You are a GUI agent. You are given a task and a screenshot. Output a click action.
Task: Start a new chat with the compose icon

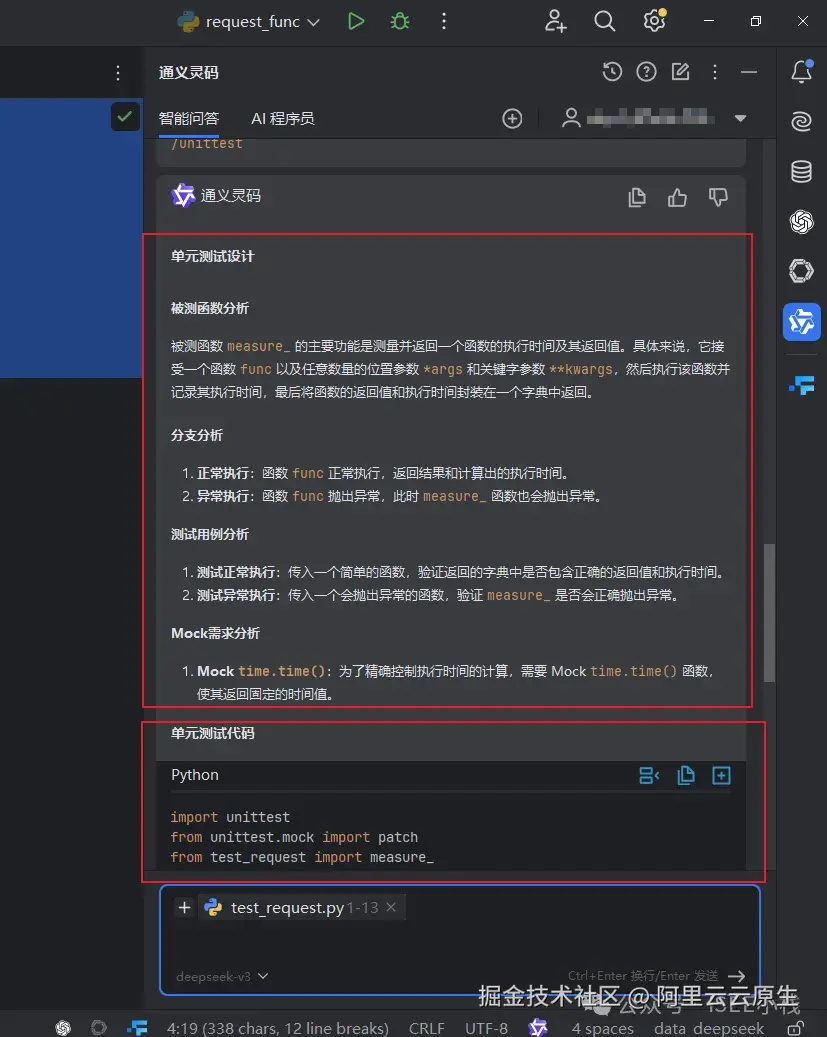[x=680, y=71]
